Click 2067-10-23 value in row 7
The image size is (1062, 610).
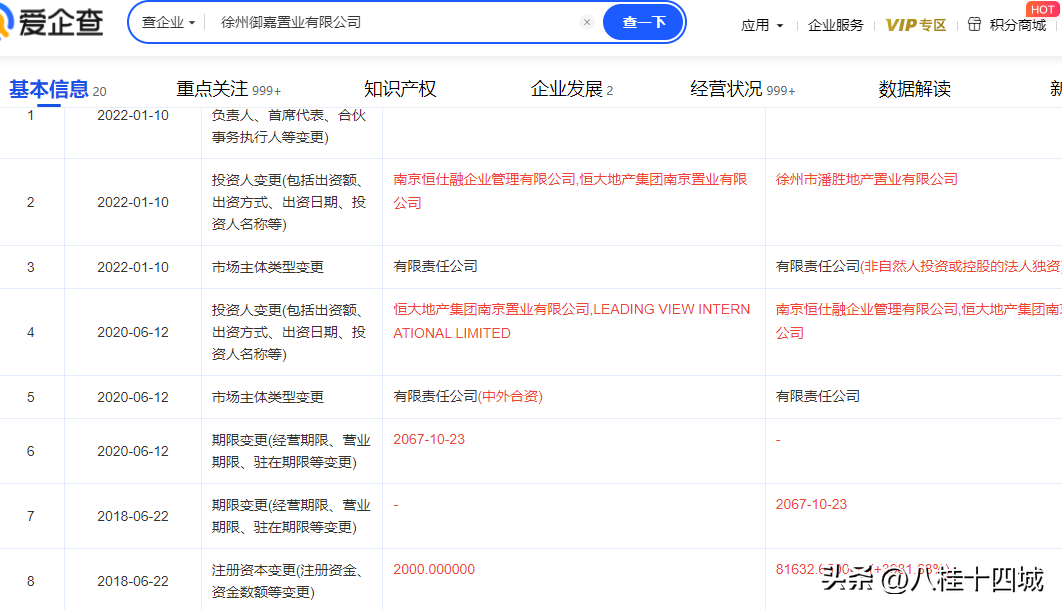coord(811,504)
